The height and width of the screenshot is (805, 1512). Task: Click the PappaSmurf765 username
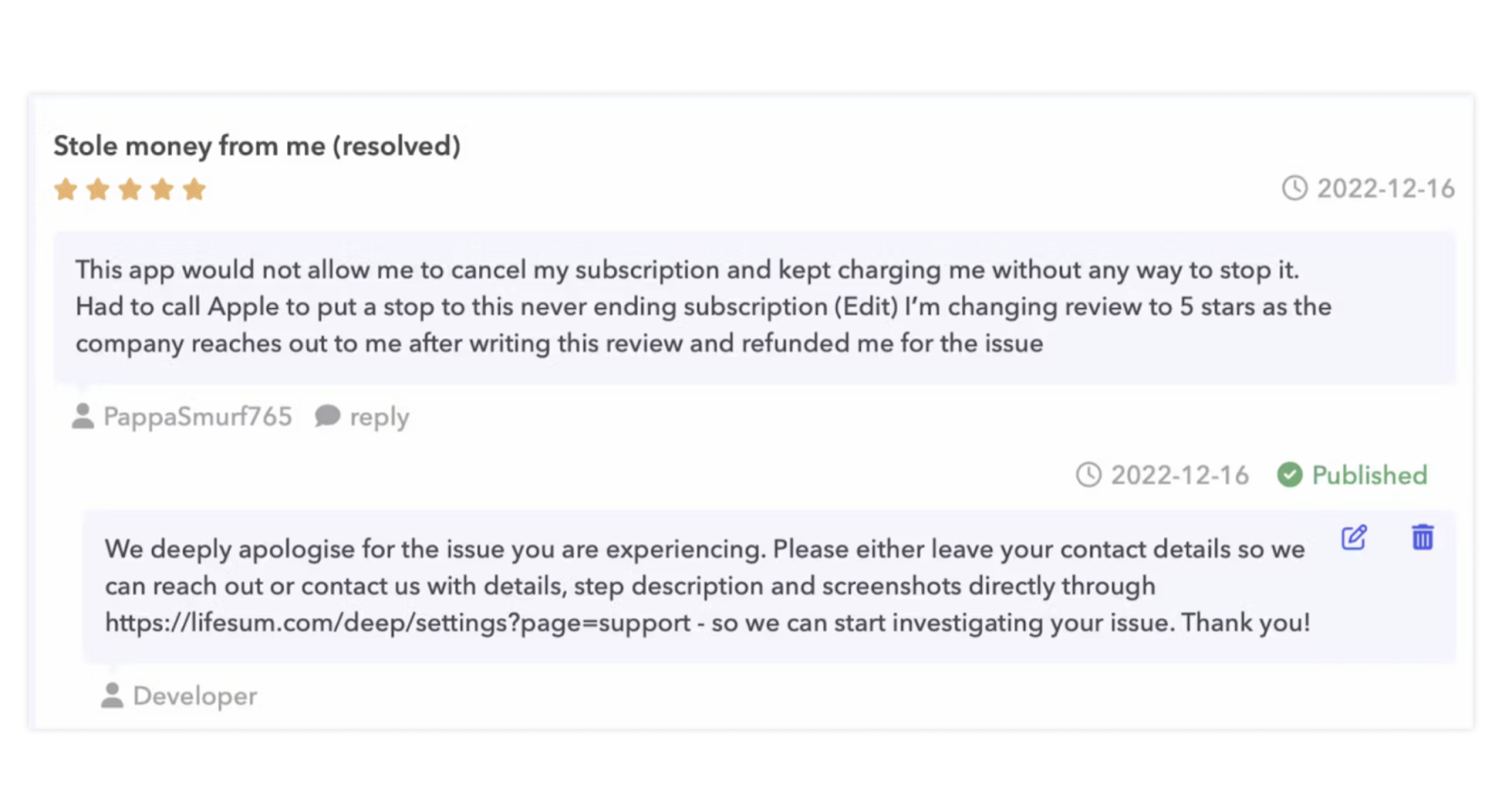point(198,416)
